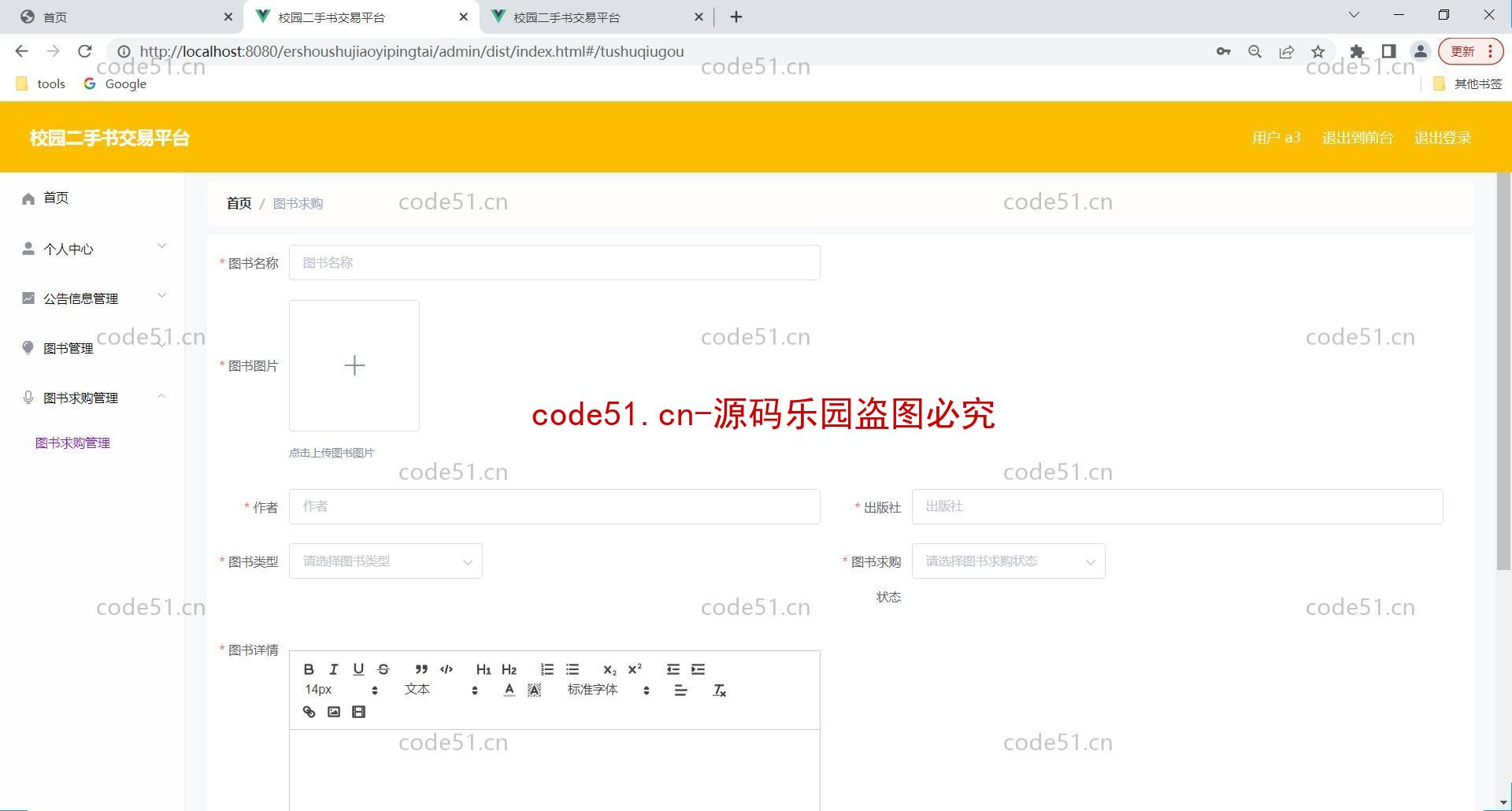Viewport: 1512px width, 811px height.
Task: Go to 首页 in sidebar
Action: [x=92, y=198]
